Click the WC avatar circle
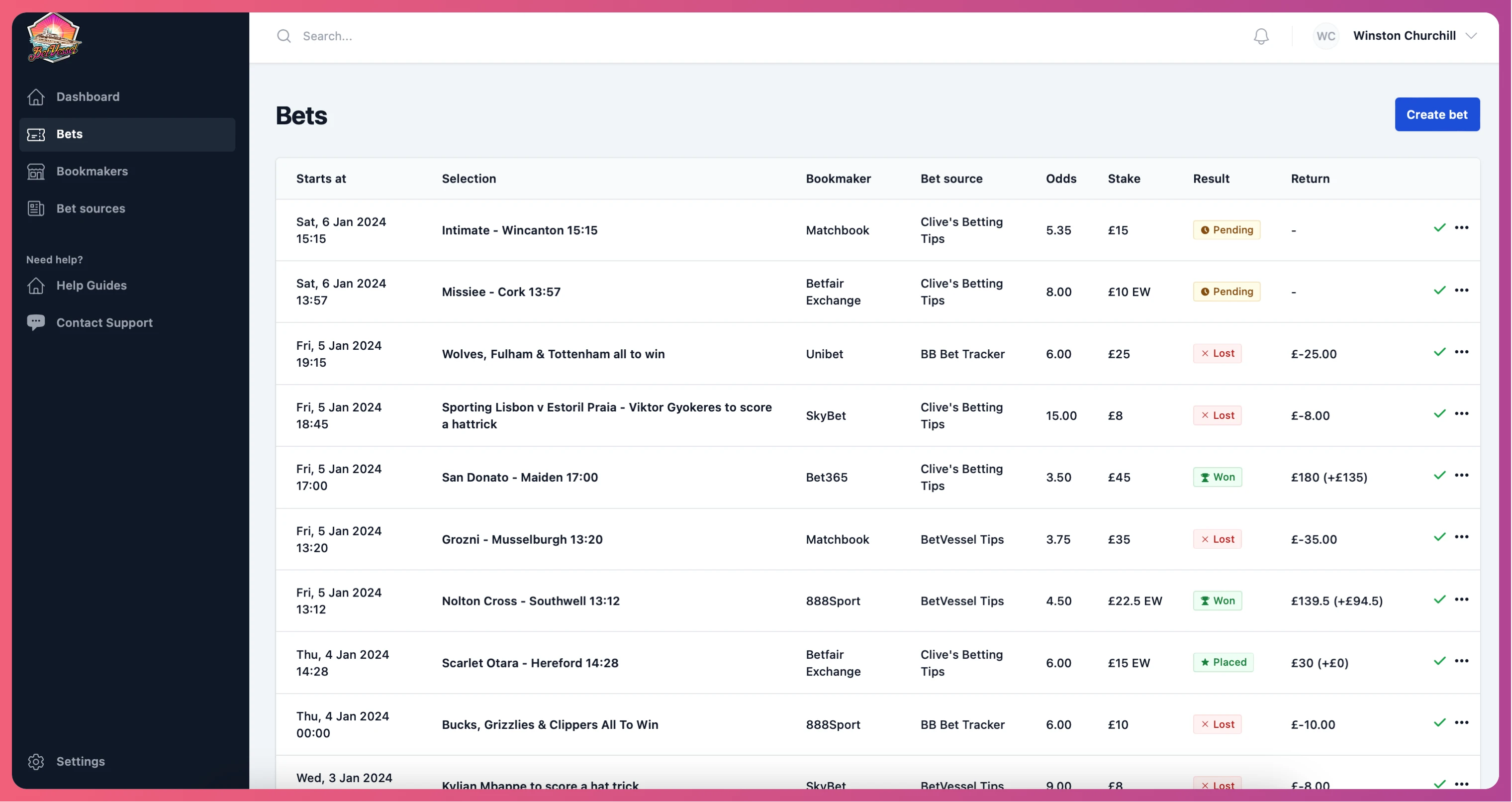 coord(1325,36)
